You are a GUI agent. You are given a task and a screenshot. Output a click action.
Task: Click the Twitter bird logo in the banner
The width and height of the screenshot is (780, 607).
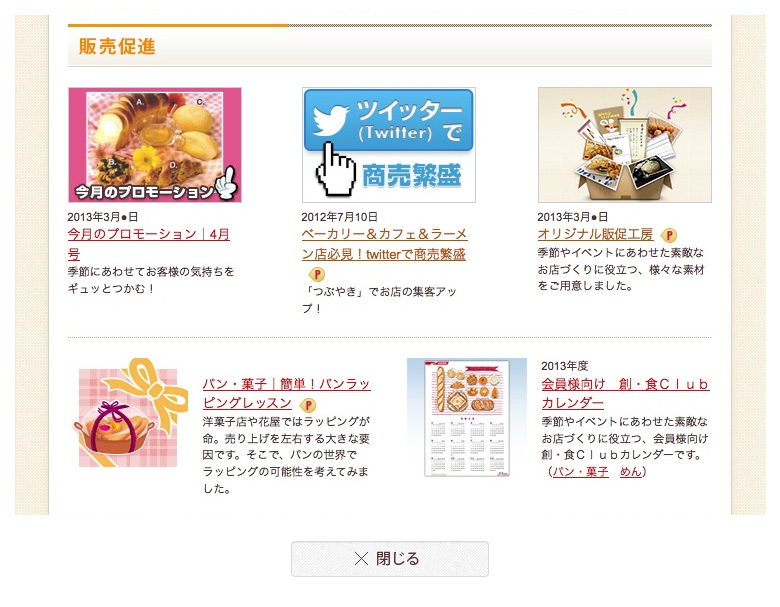coord(331,120)
